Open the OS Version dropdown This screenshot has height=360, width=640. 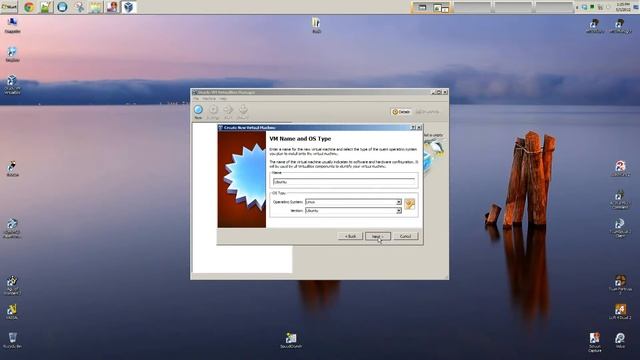pyautogui.click(x=353, y=211)
